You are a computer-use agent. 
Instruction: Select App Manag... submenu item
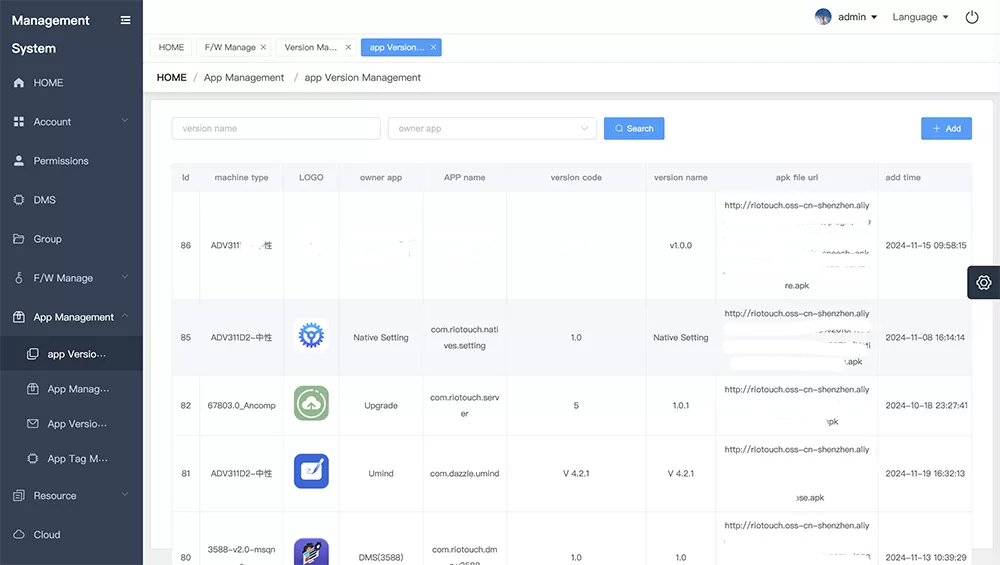pos(71,389)
